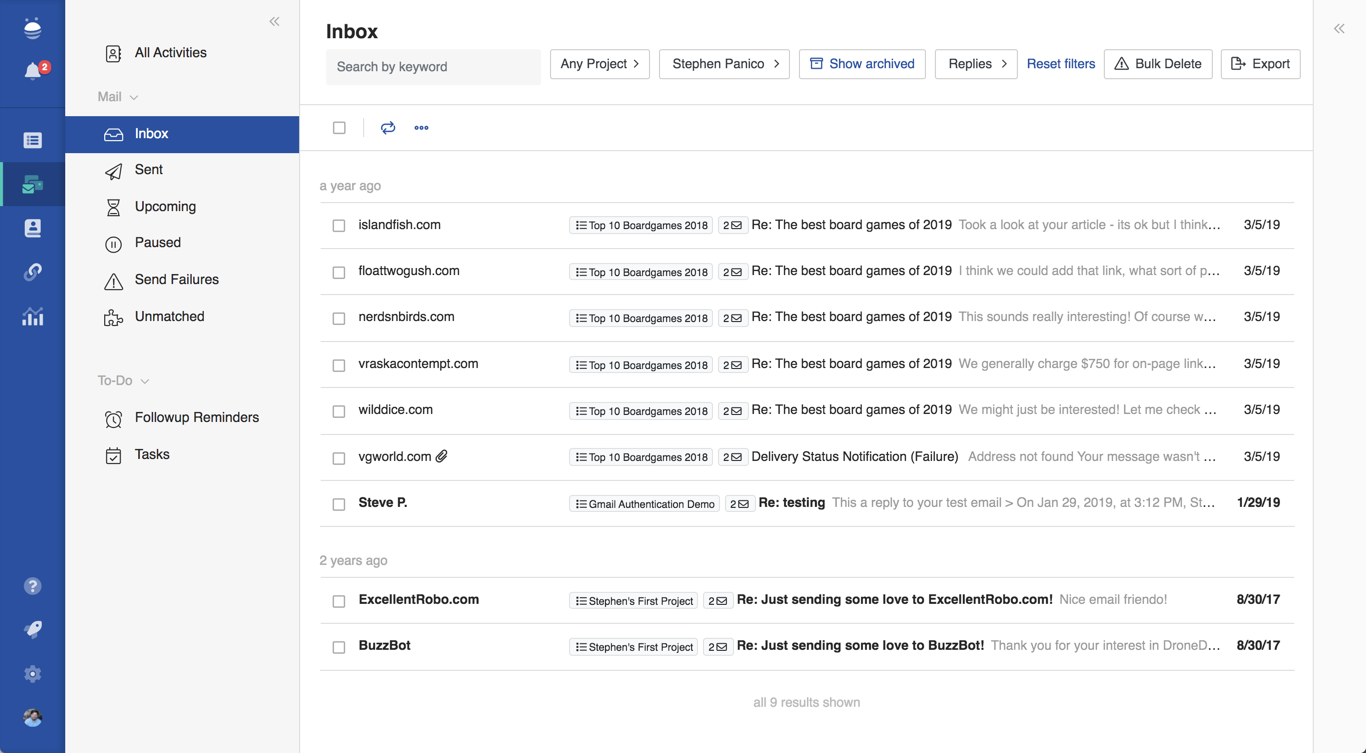Collapse the left navigation panel arrows
The width and height of the screenshot is (1366, 753).
tap(274, 21)
